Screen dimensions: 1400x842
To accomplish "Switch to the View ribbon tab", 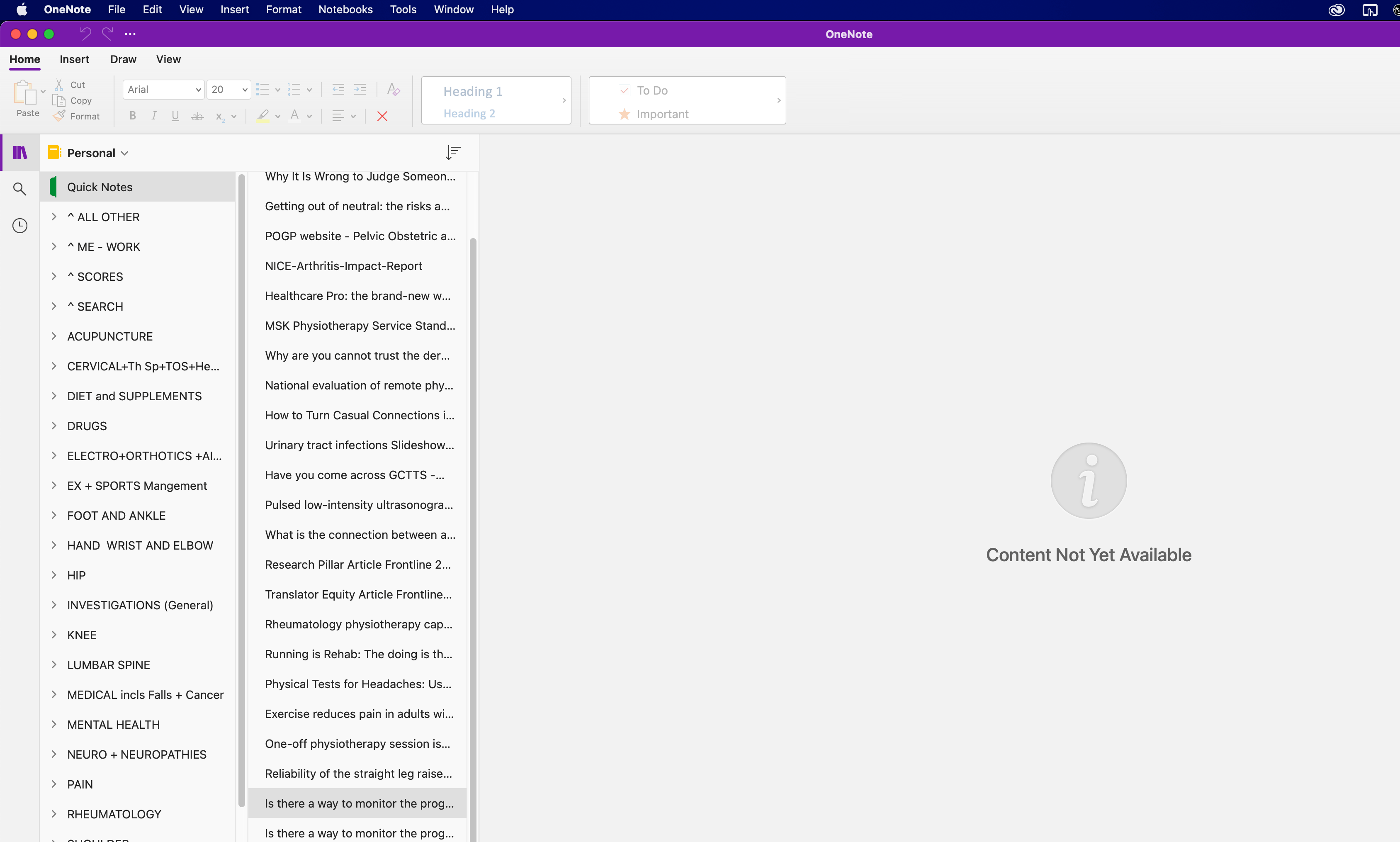I will [168, 59].
